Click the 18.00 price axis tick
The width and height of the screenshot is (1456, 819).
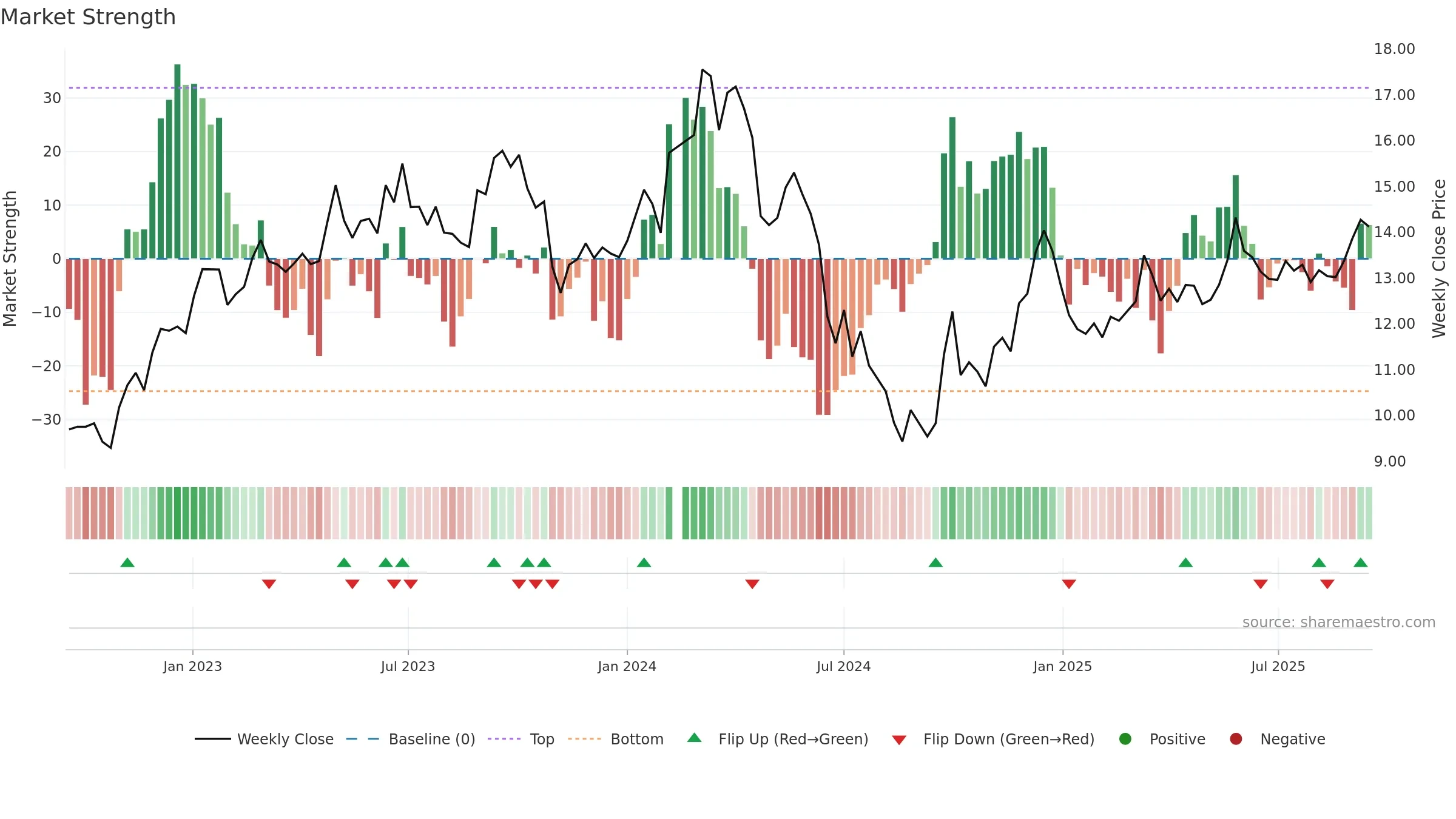tap(1394, 49)
